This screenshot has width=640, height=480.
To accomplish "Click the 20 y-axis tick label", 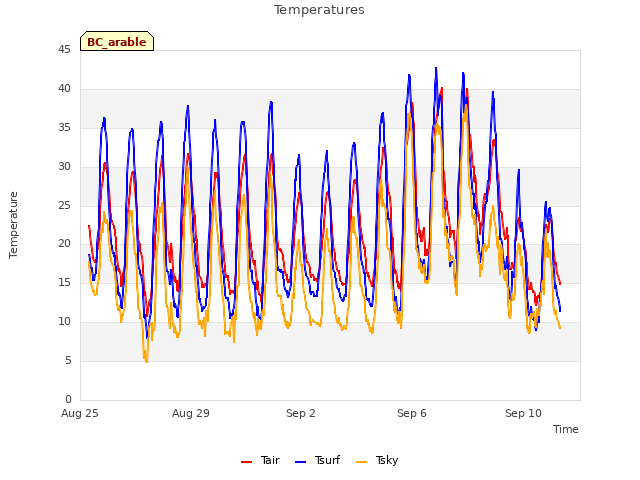I will tap(64, 244).
